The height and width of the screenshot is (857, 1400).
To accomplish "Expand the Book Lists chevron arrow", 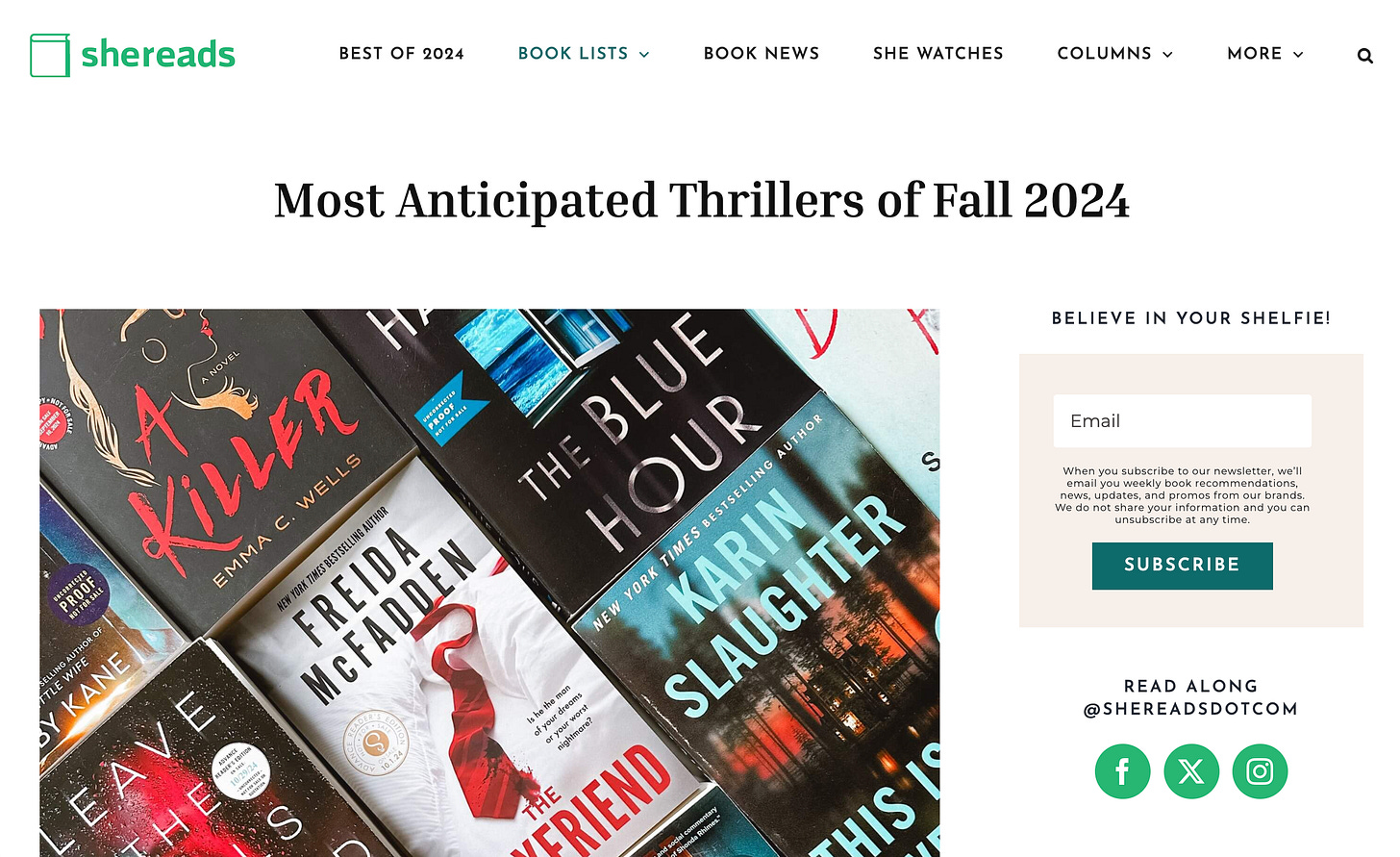I will 644,55.
